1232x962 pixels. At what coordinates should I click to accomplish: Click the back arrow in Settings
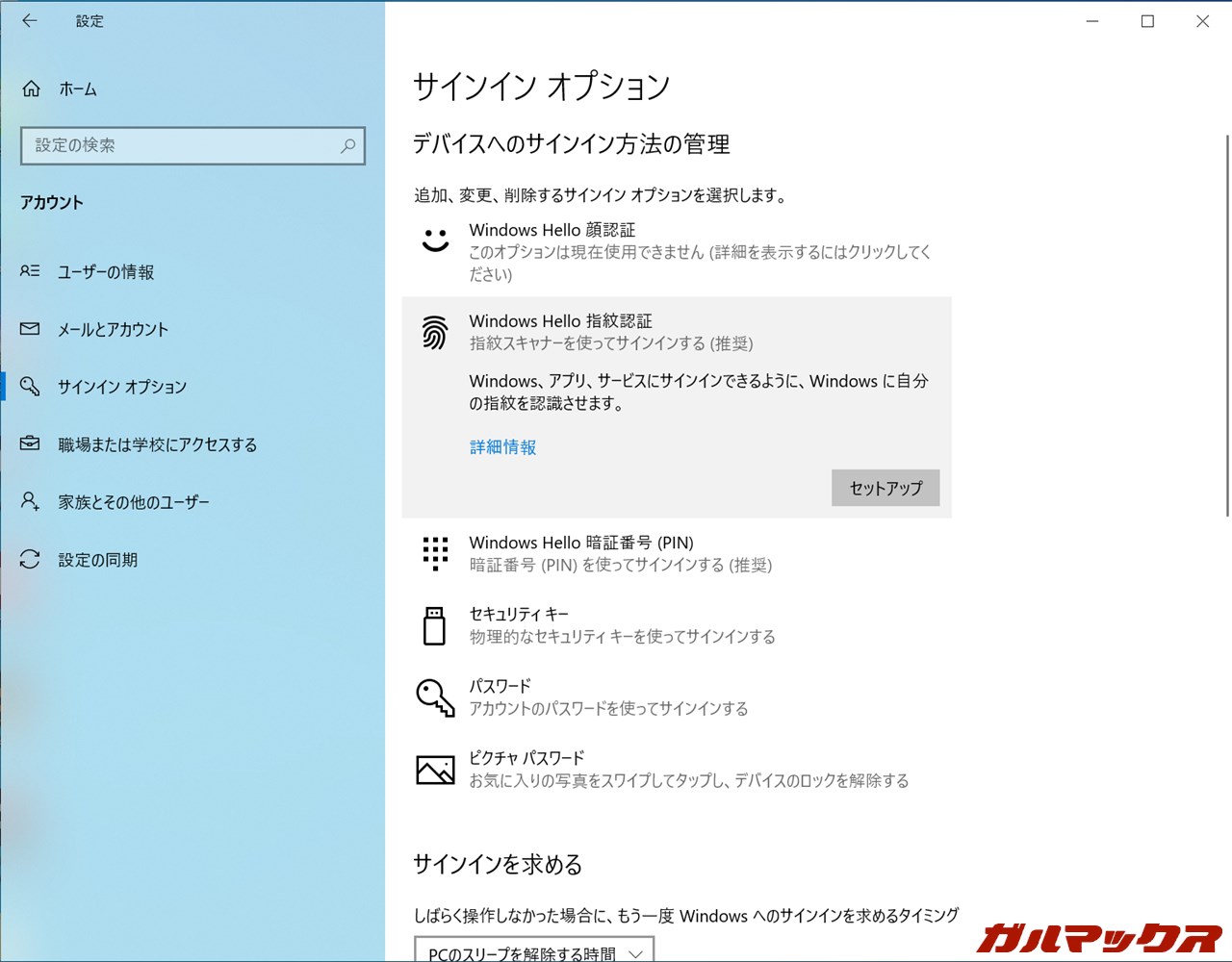click(x=30, y=20)
